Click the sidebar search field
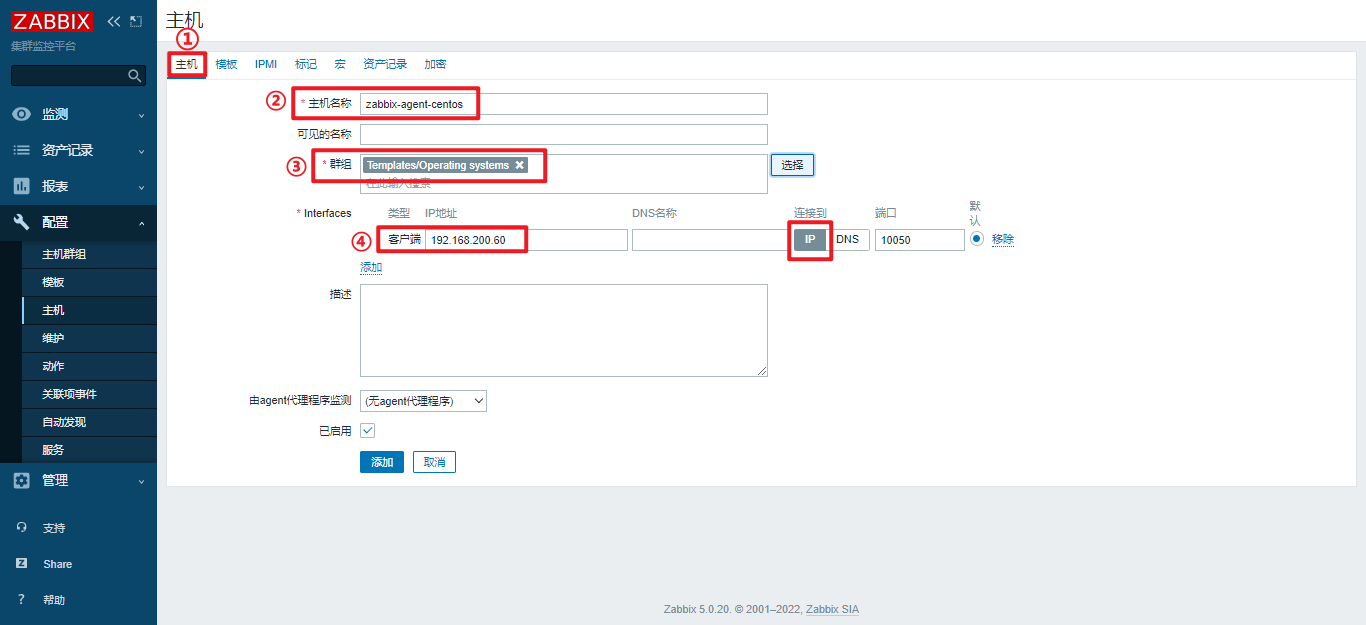 pyautogui.click(x=78, y=76)
